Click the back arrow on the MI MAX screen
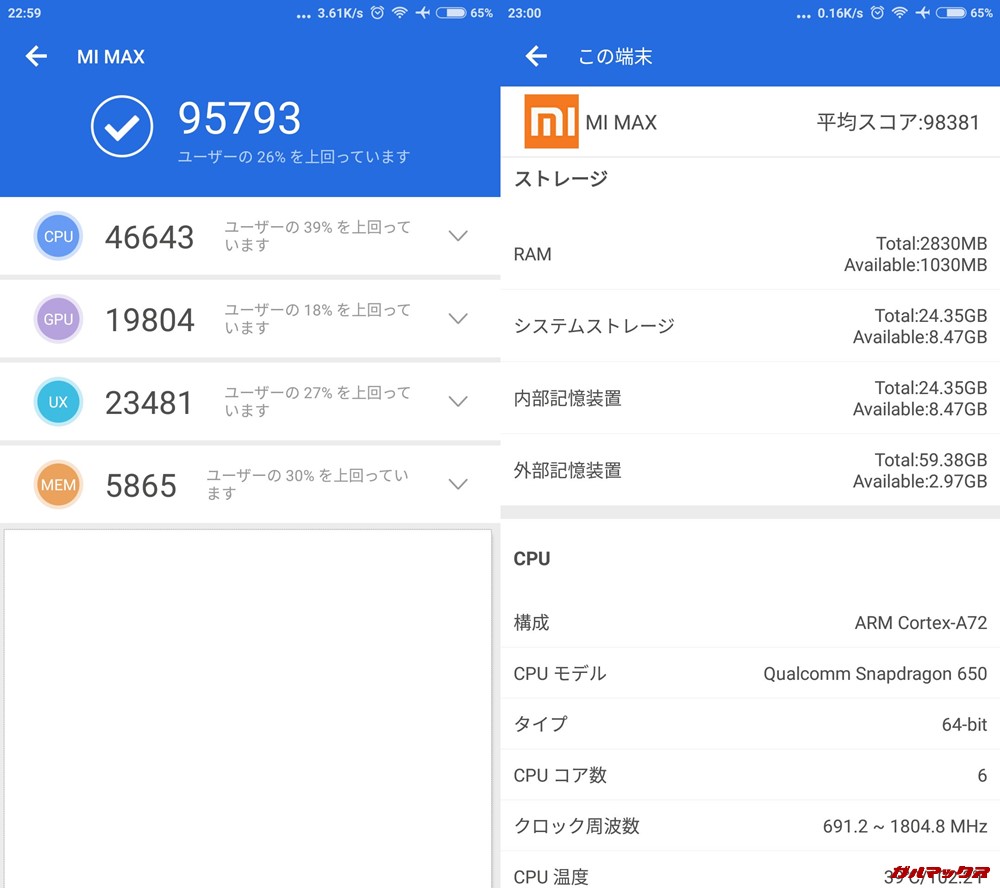This screenshot has width=1000, height=888. click(x=36, y=56)
